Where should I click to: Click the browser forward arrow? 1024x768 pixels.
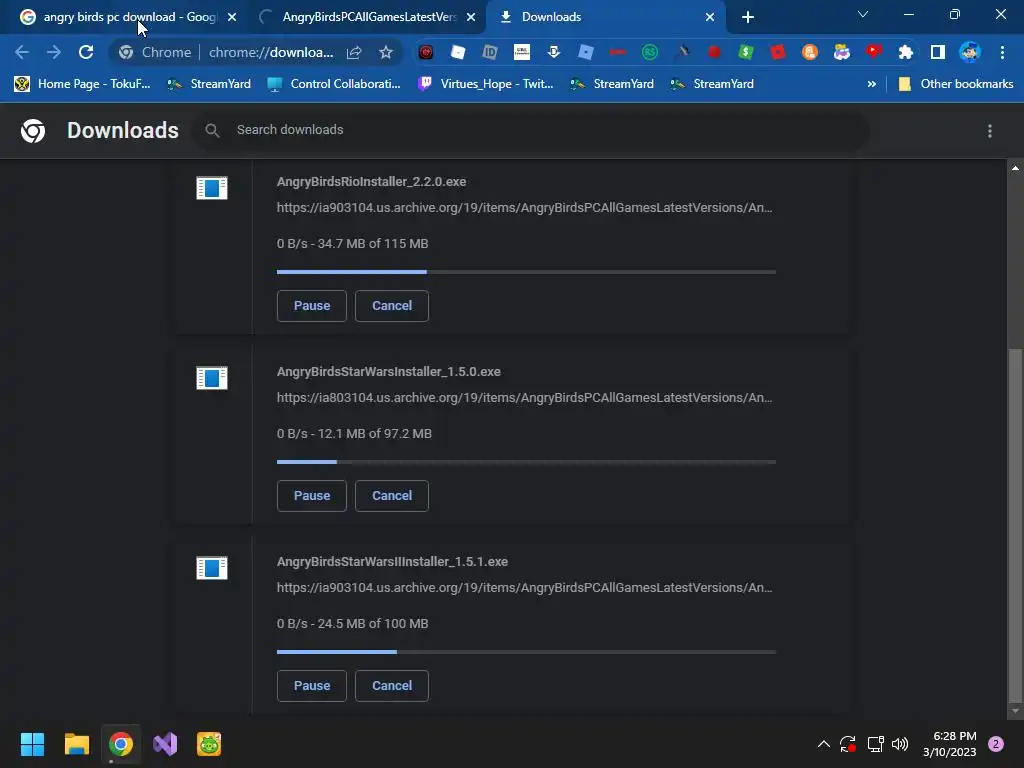coord(54,52)
